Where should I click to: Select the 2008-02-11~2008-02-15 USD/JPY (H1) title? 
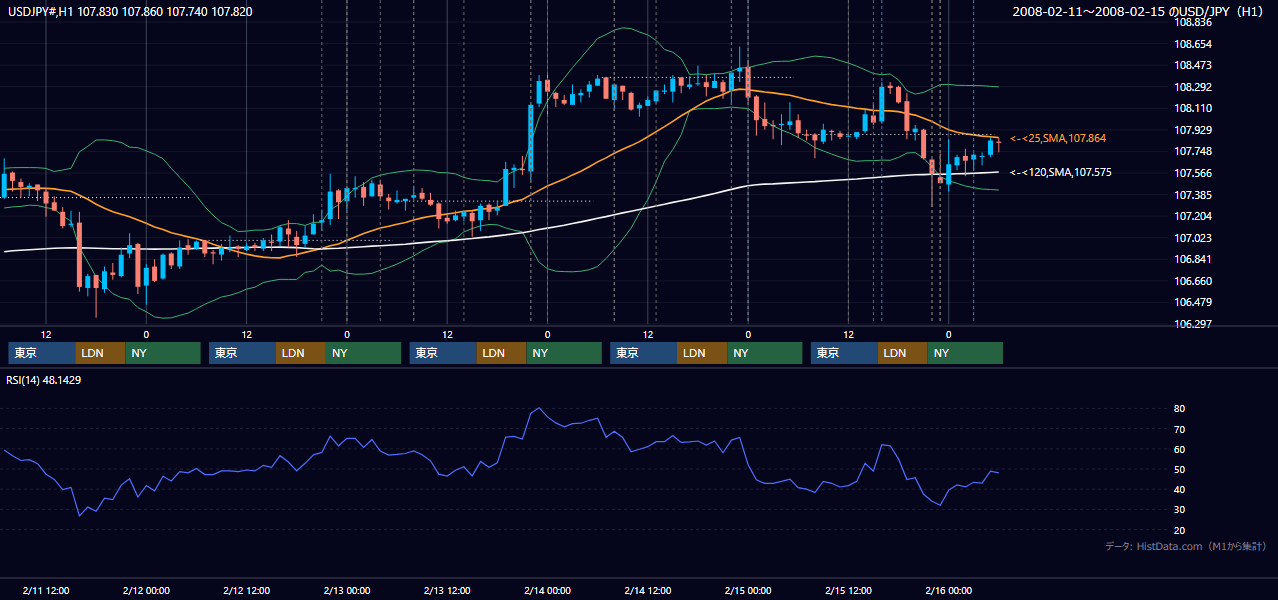click(x=1140, y=12)
